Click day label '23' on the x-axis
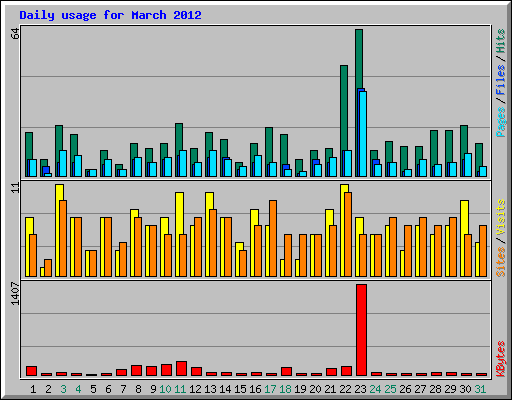Viewport: 512px width, 400px height. [x=360, y=389]
